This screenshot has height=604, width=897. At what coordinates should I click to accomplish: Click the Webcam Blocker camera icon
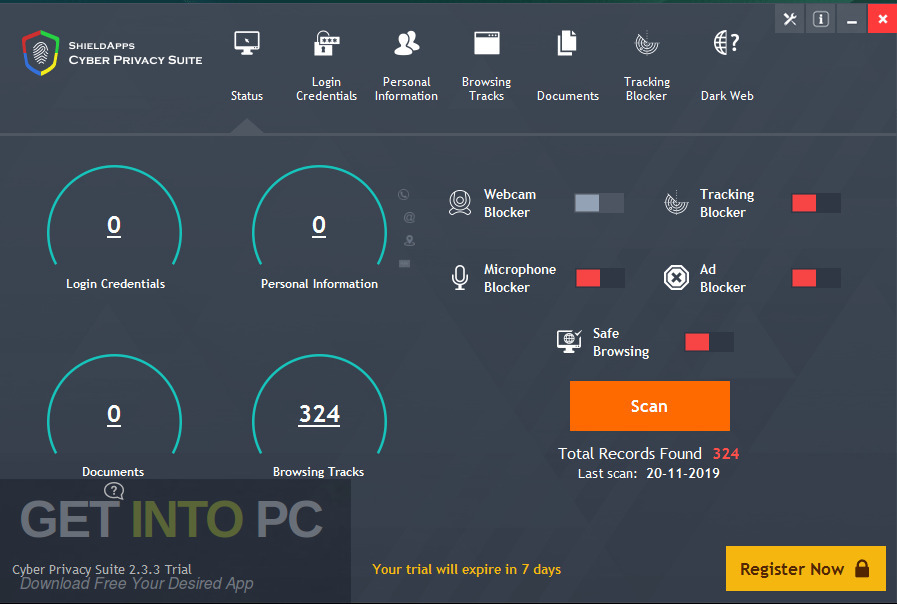[x=460, y=202]
